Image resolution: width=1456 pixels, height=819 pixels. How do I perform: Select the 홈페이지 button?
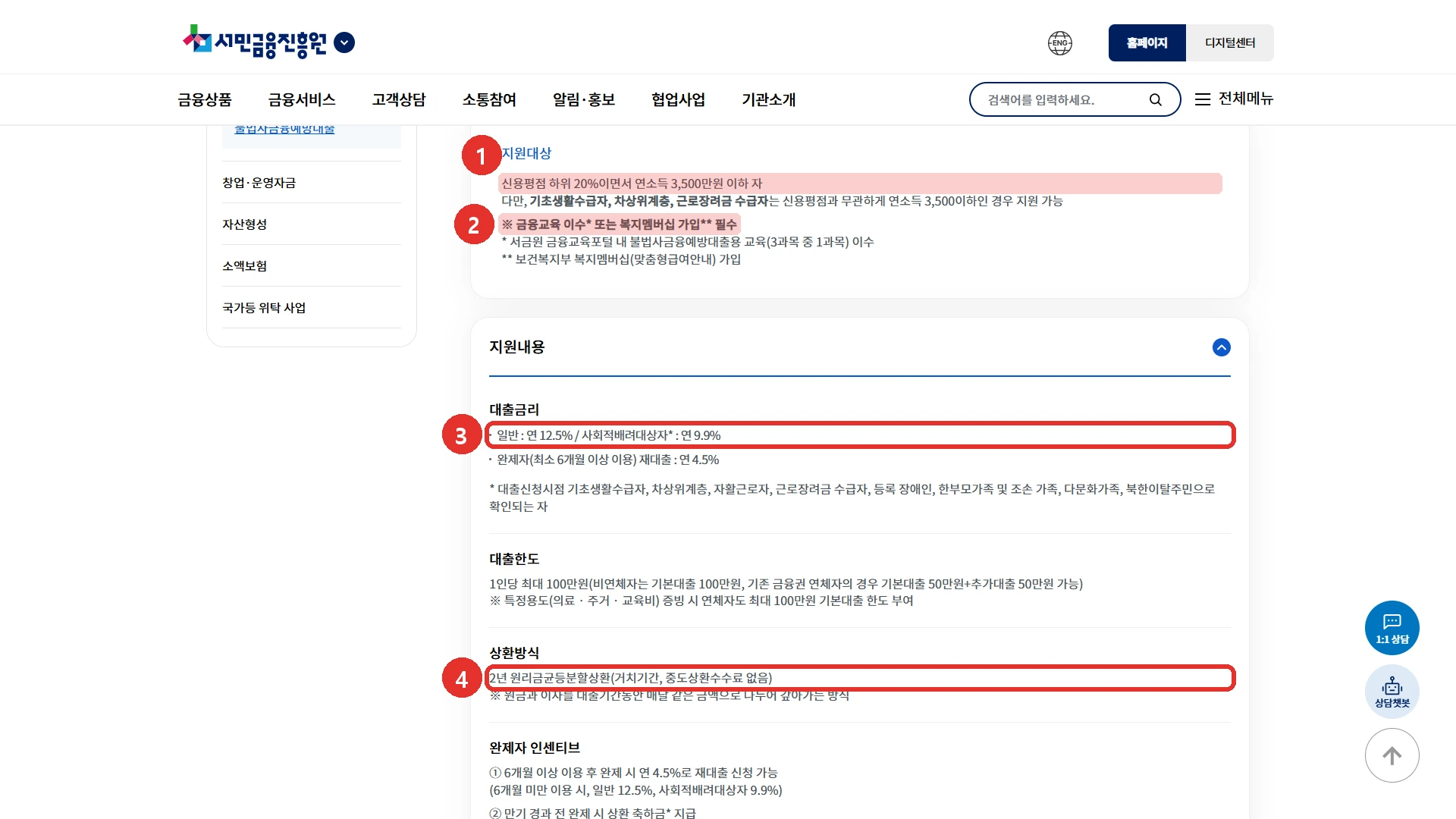coord(1147,43)
